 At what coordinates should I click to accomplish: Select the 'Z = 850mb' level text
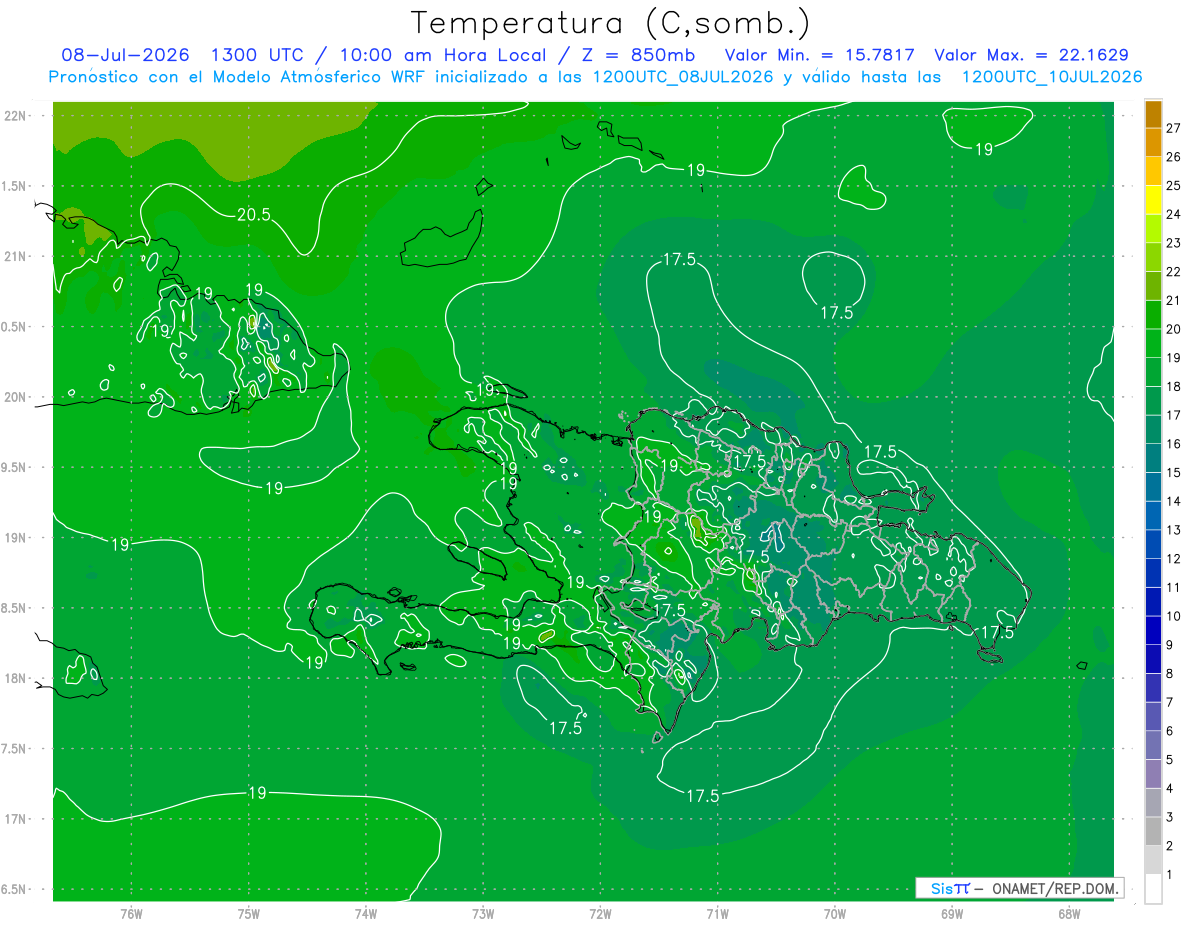639,55
